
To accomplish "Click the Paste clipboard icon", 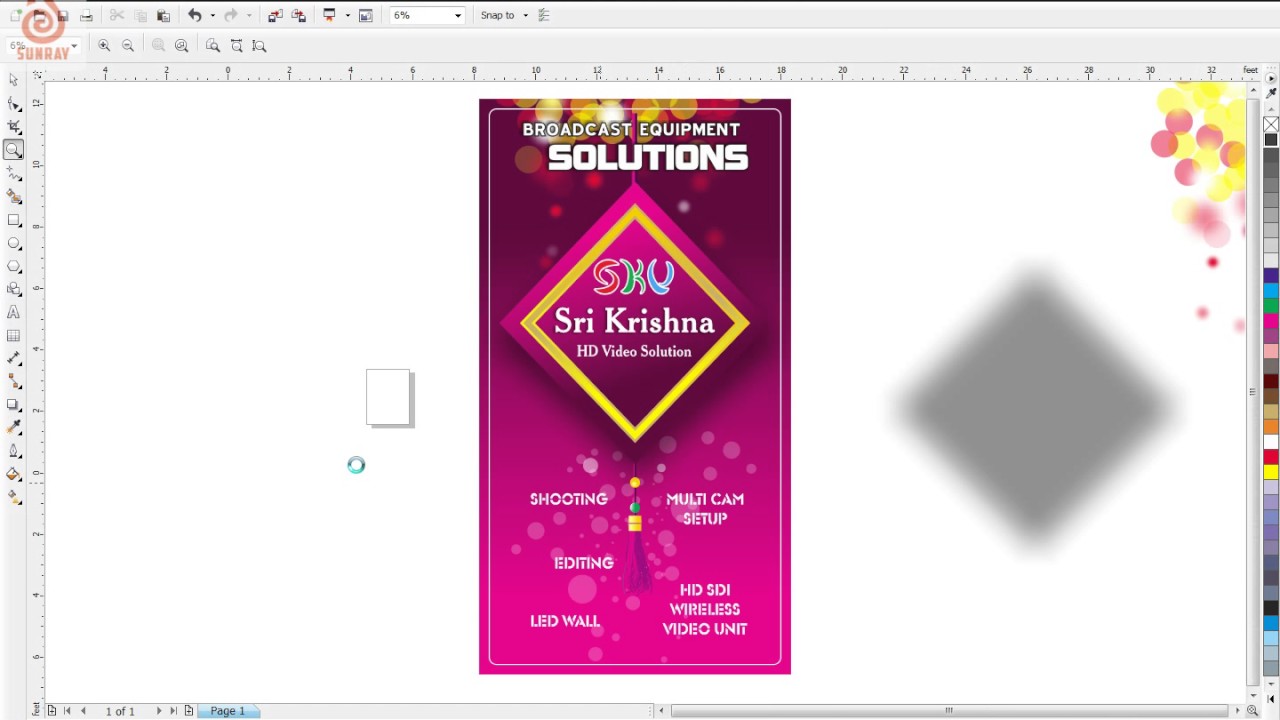I will coord(163,15).
